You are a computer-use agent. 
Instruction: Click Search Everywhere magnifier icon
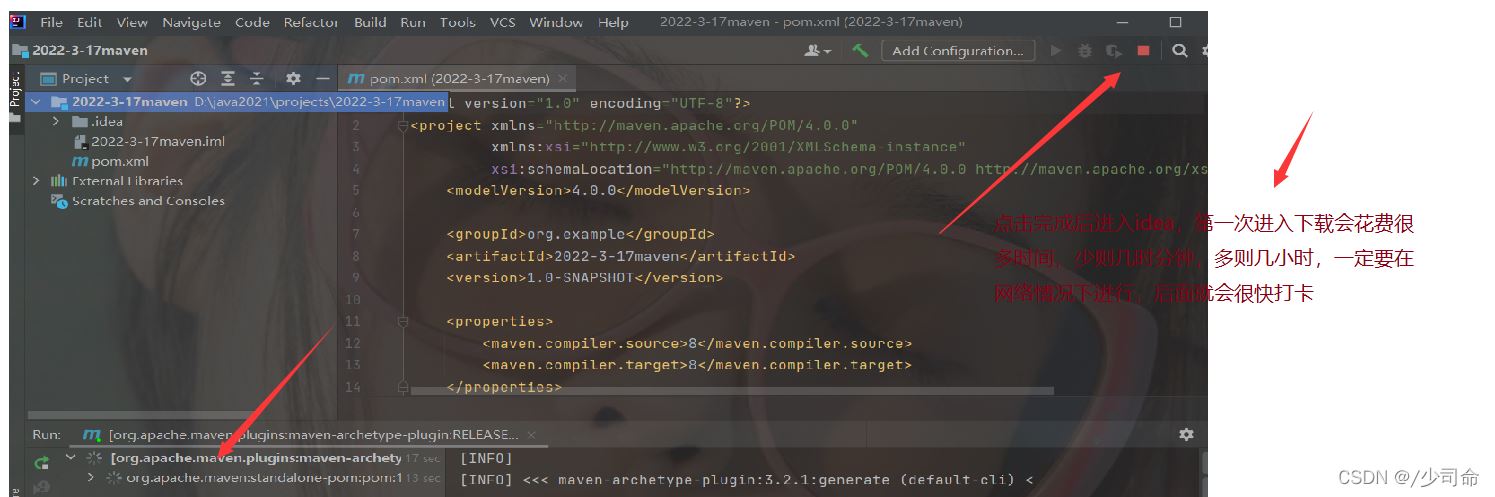(x=1180, y=50)
